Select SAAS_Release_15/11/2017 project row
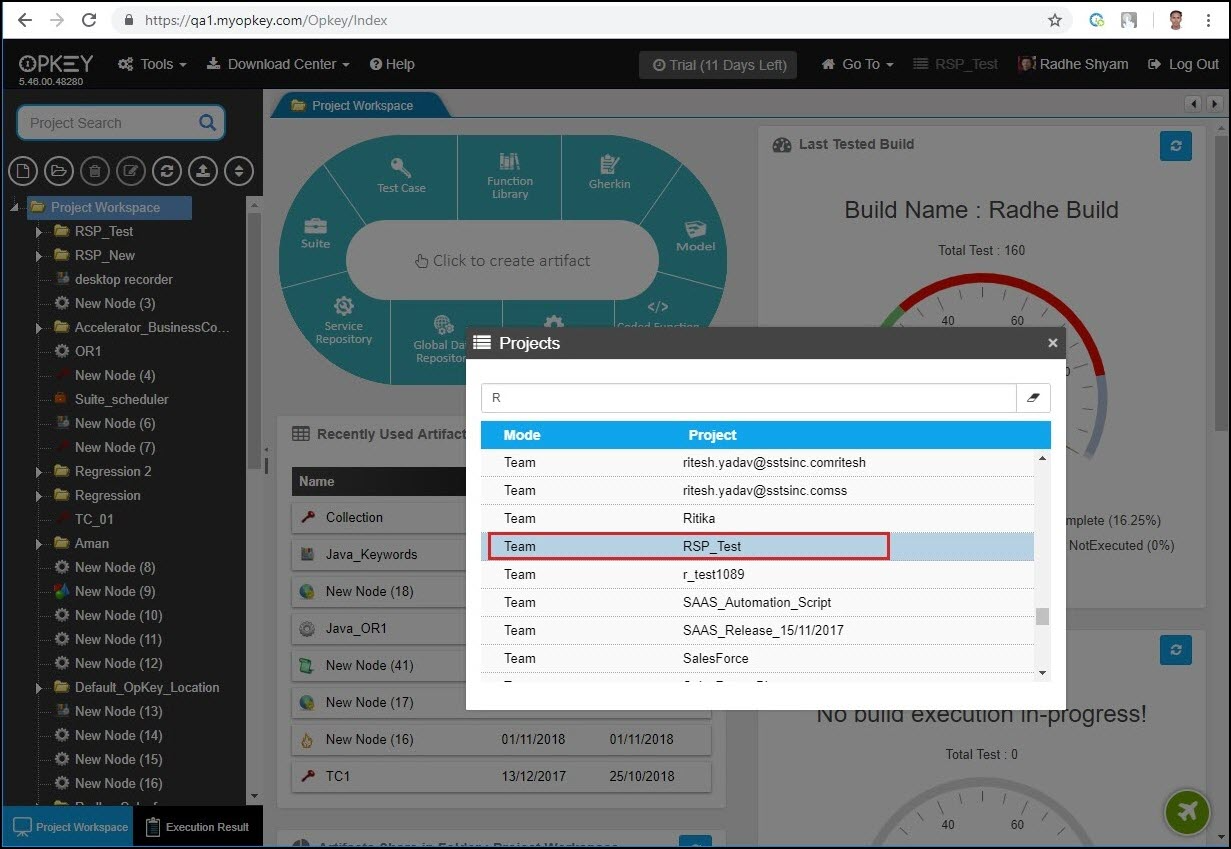 coord(757,630)
